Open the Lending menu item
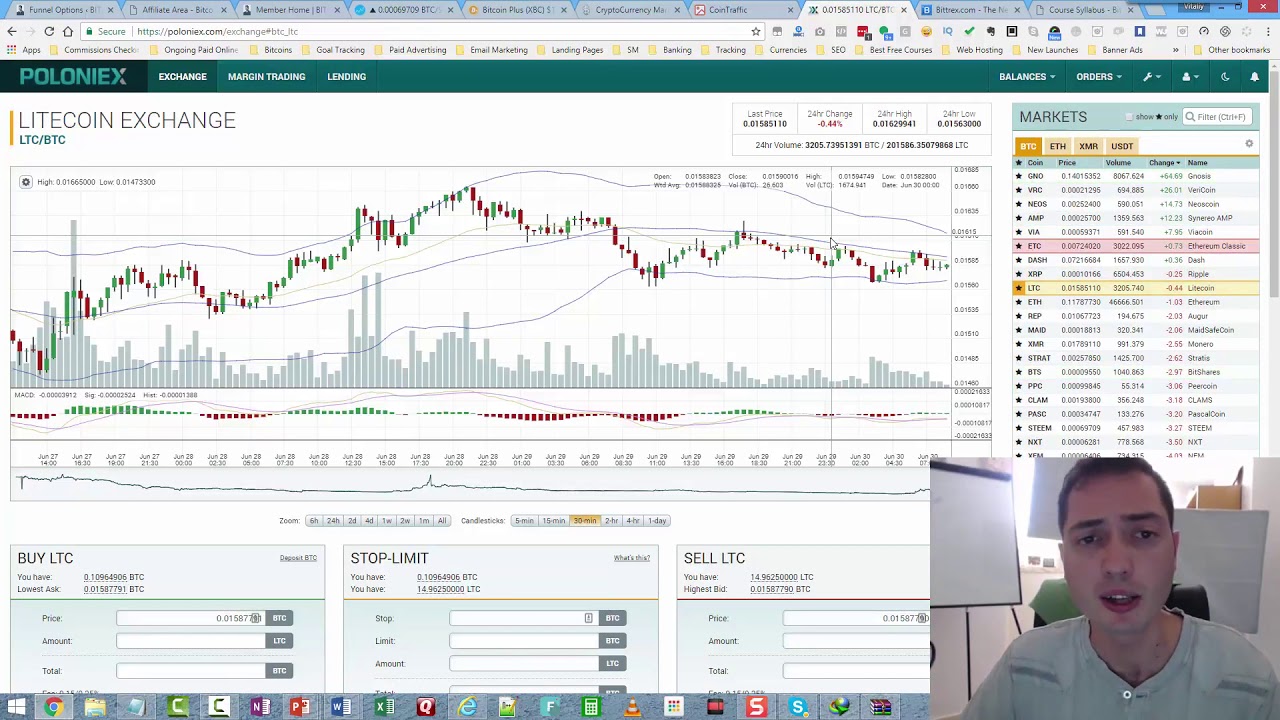 (346, 76)
